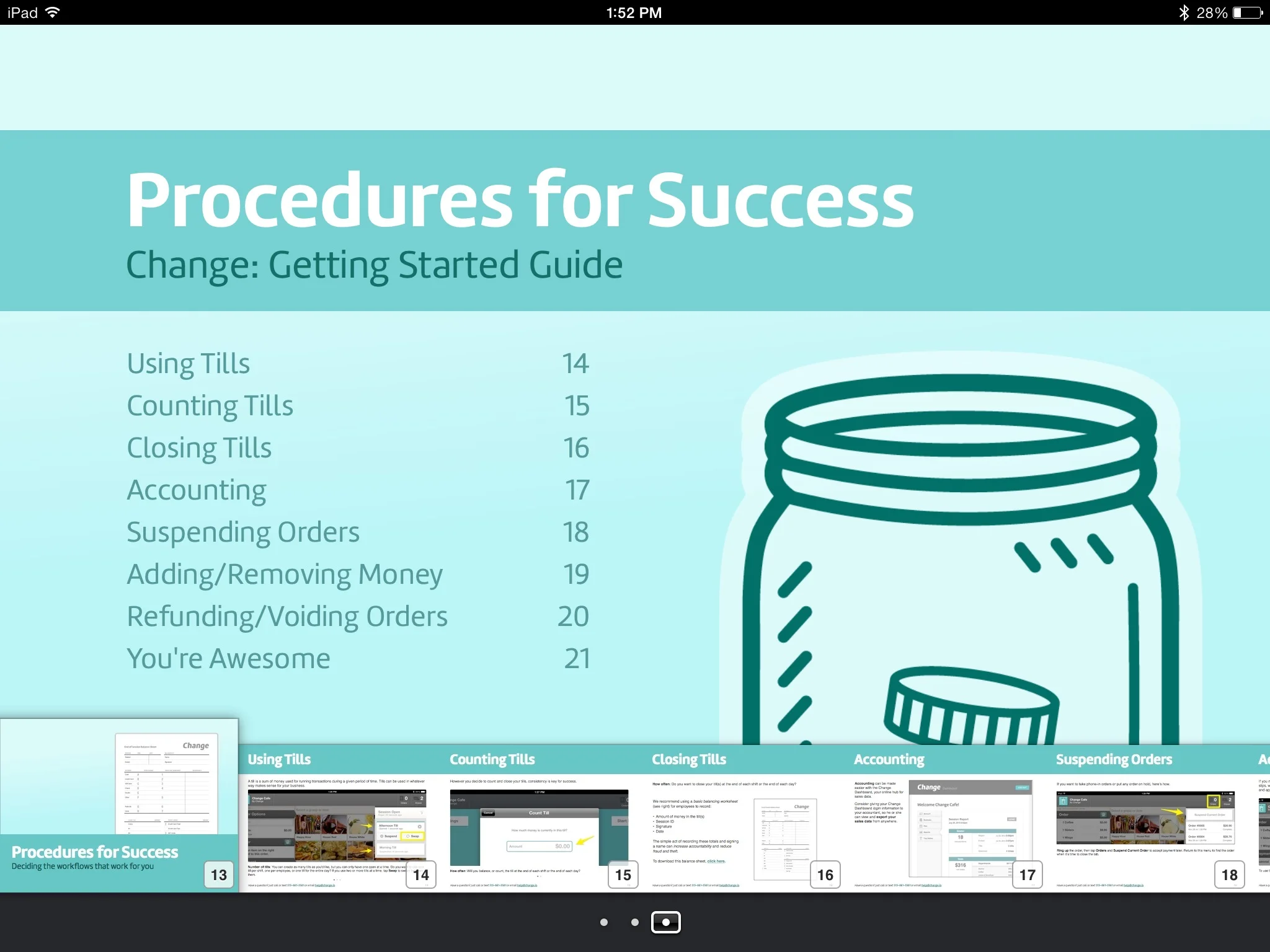Open Adding/Removing Money contents entry
Screen dimensions: 1270x952
click(x=285, y=575)
